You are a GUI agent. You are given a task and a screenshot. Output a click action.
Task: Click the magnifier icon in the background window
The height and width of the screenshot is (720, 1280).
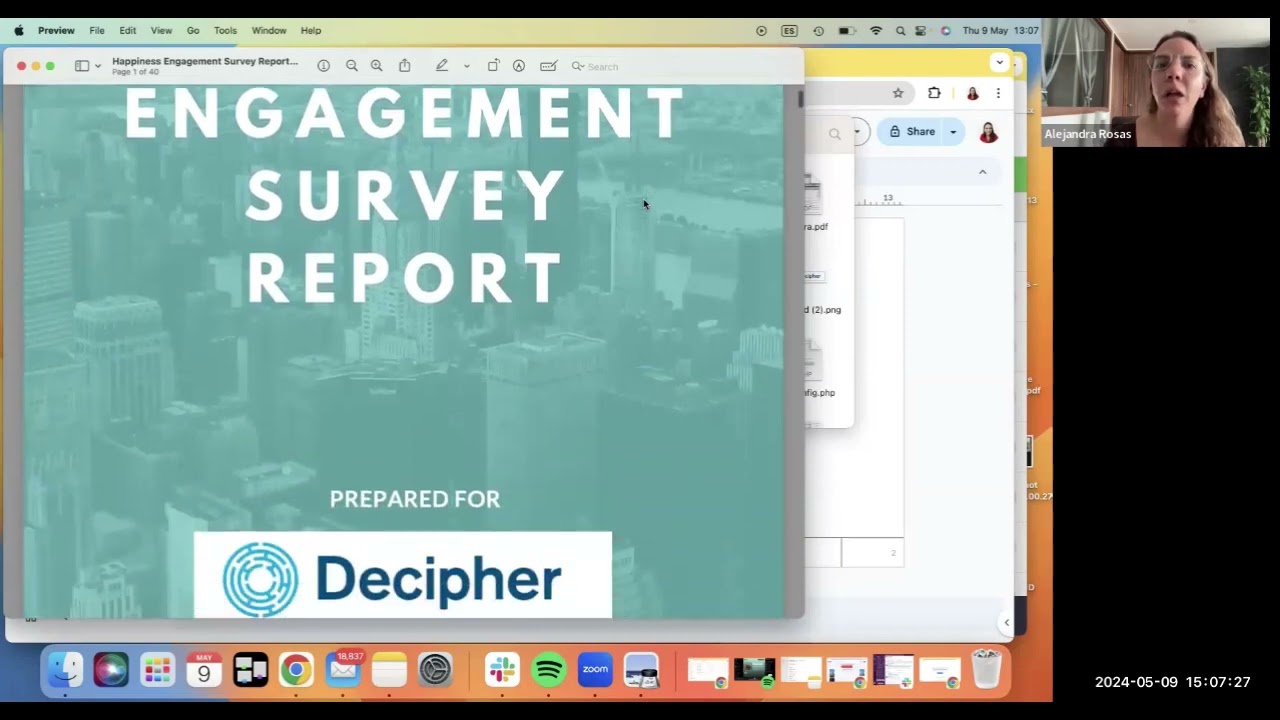click(x=834, y=134)
